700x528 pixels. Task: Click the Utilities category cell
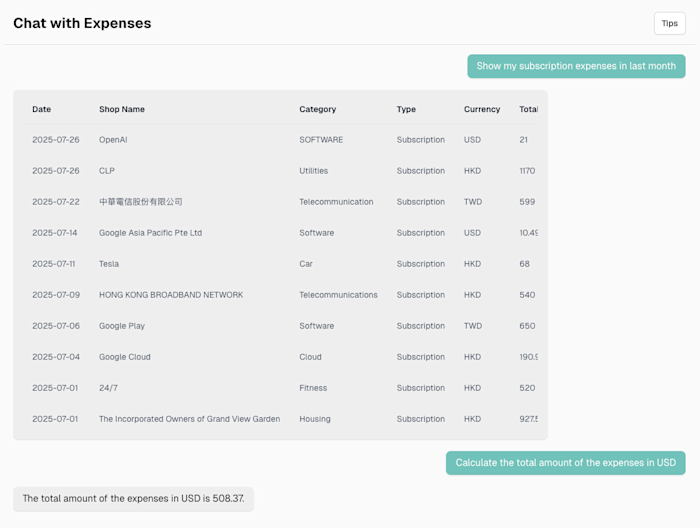pos(313,171)
